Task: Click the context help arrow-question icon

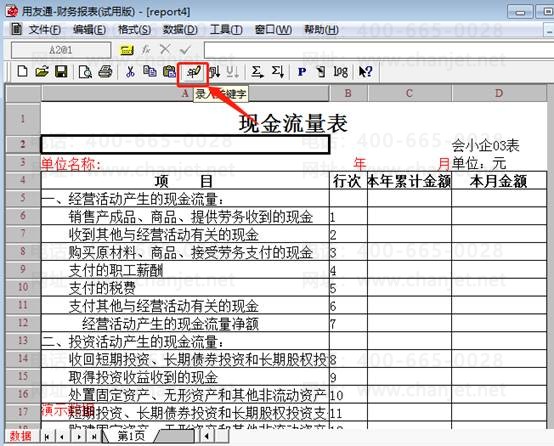Action: [365, 72]
